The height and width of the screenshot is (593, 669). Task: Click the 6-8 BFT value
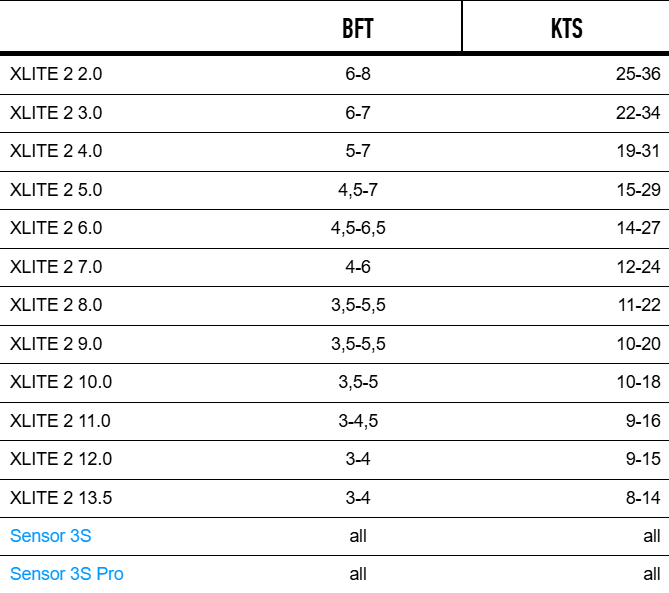pos(358,74)
